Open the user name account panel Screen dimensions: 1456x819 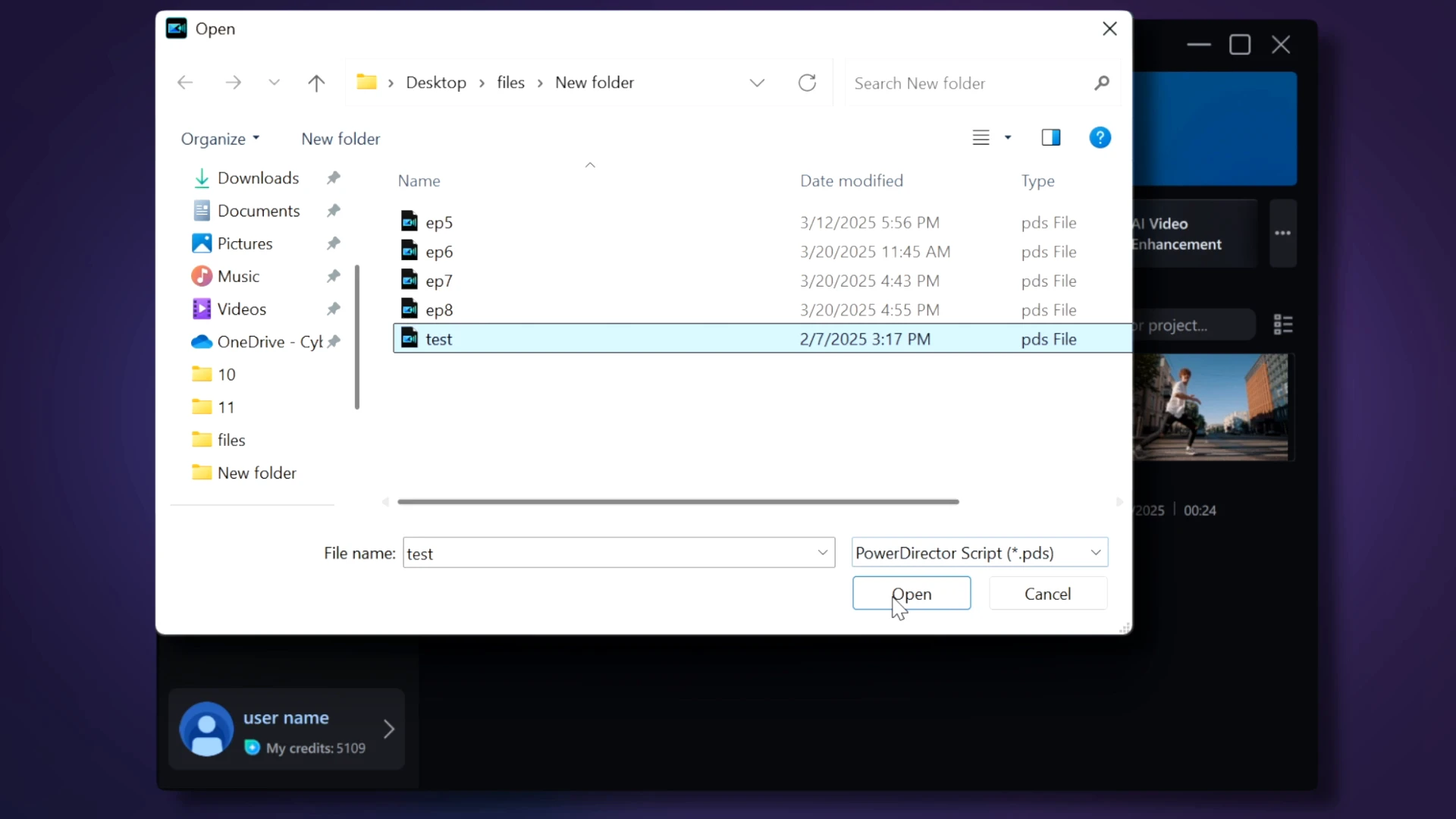(x=287, y=729)
